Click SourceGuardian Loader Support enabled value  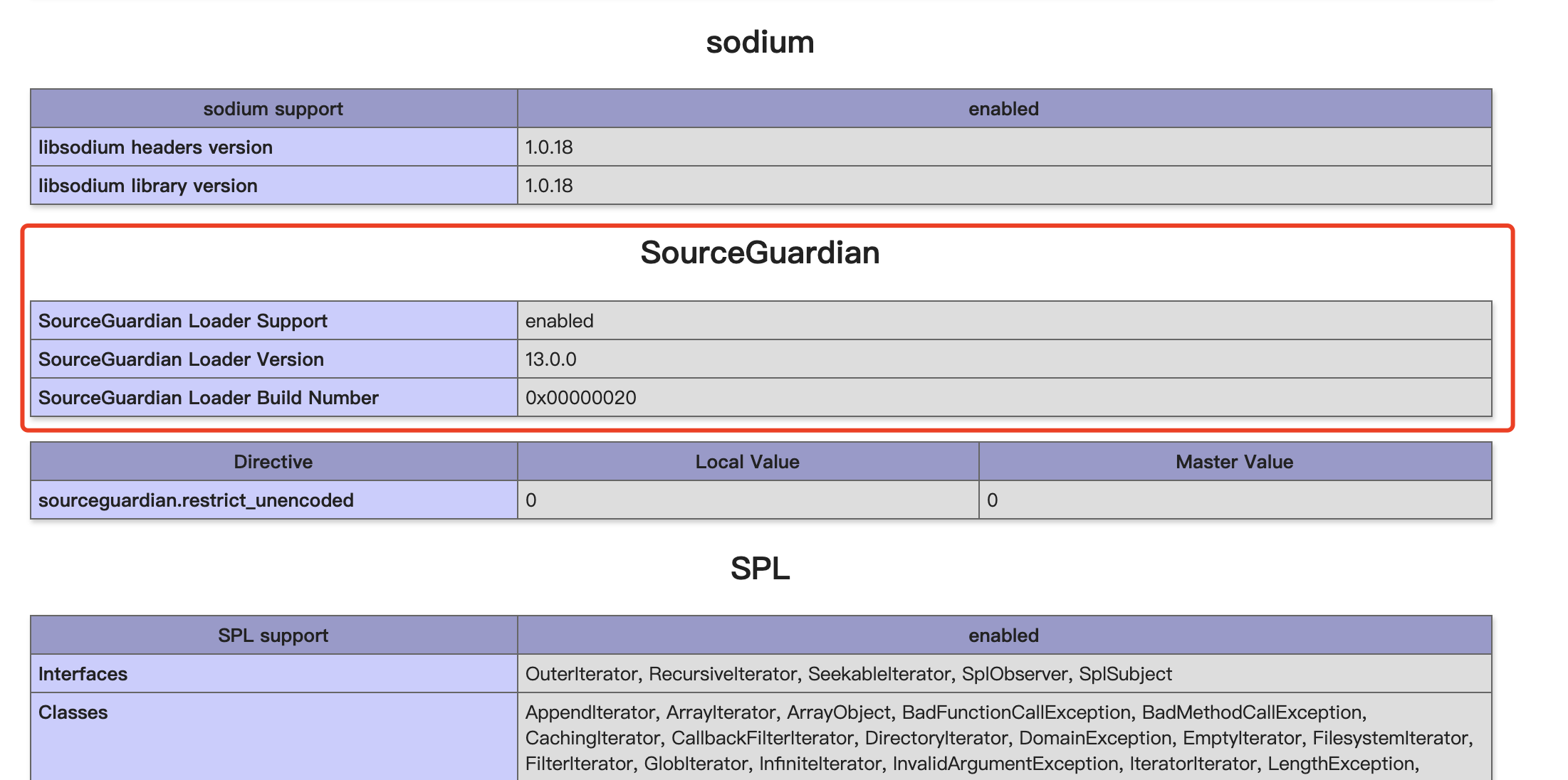click(559, 321)
